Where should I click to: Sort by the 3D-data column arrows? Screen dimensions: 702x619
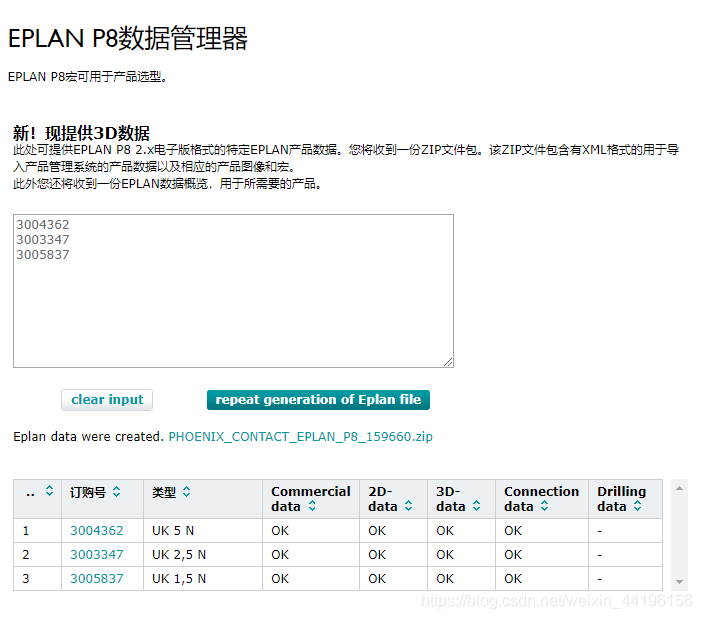tap(476, 507)
